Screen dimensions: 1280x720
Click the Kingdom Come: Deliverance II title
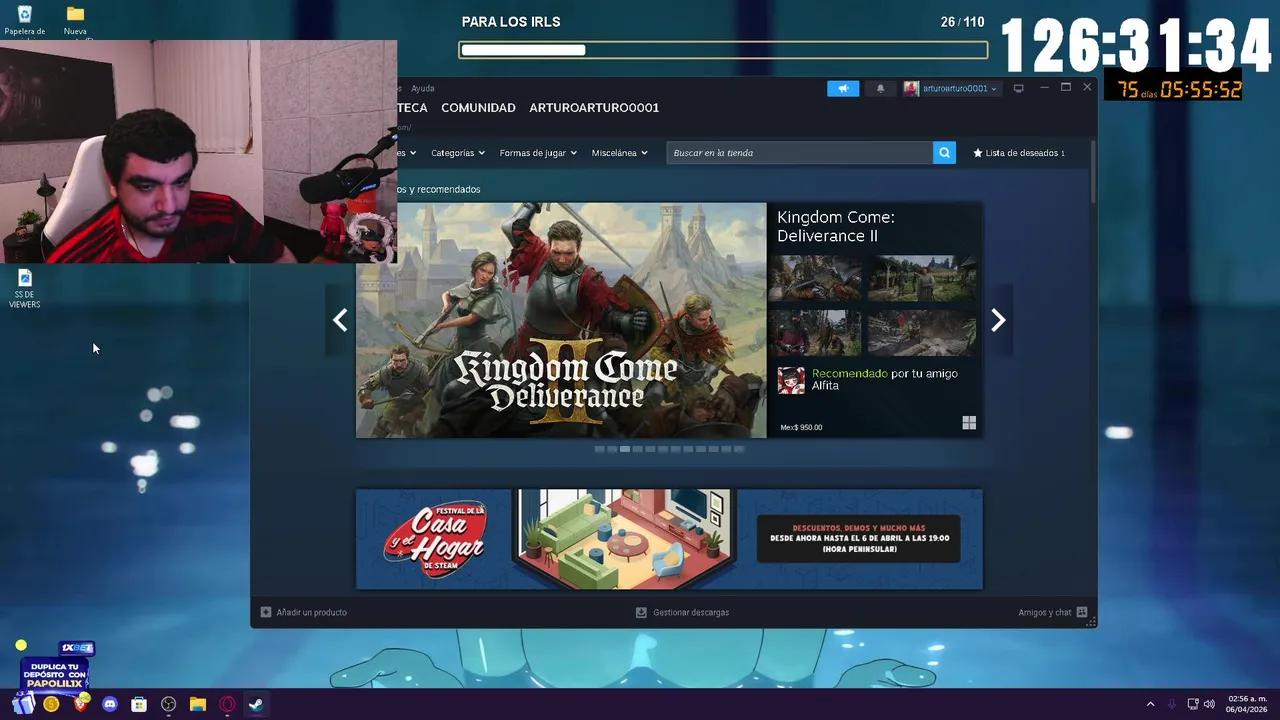pyautogui.click(x=836, y=226)
